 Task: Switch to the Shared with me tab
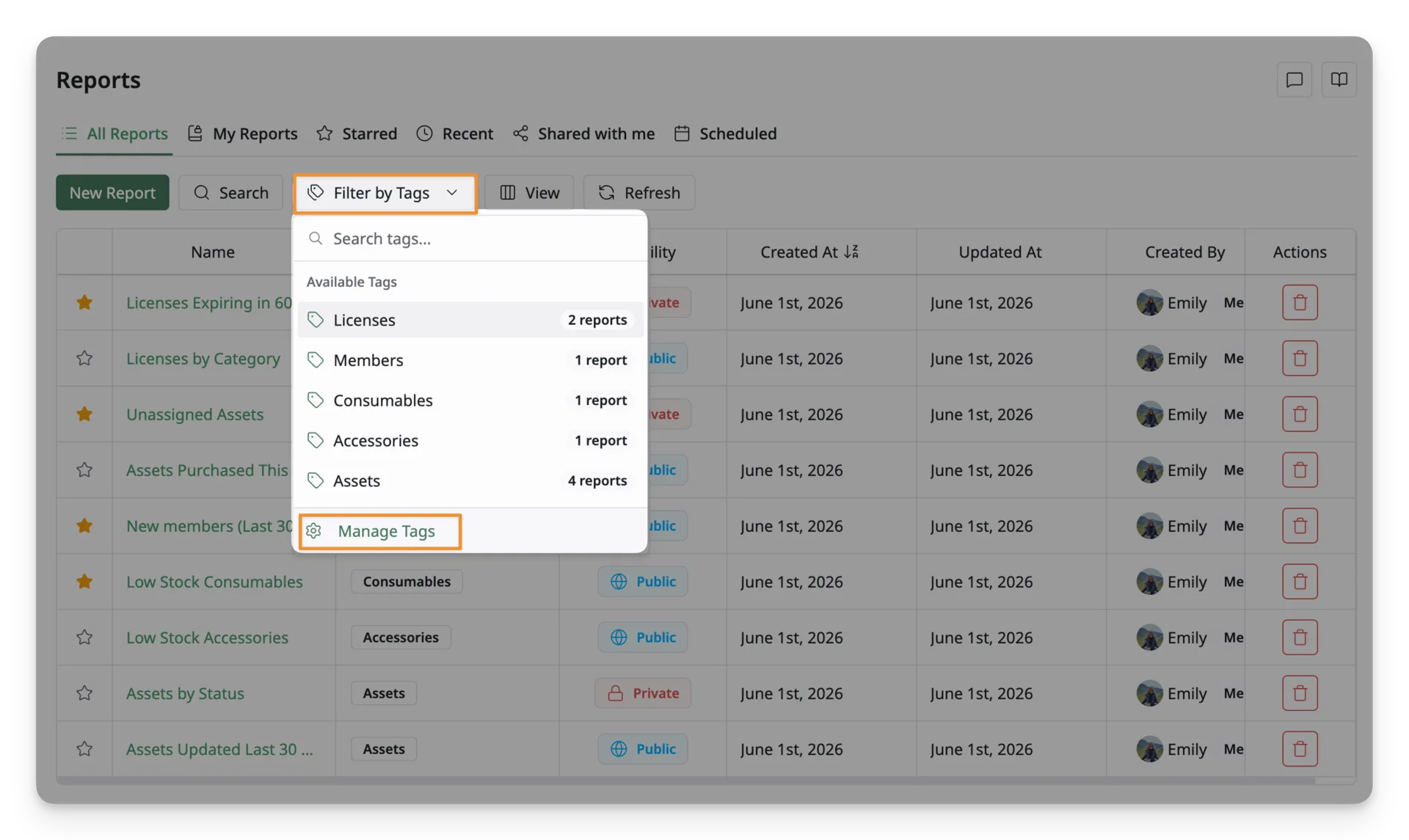click(x=583, y=134)
